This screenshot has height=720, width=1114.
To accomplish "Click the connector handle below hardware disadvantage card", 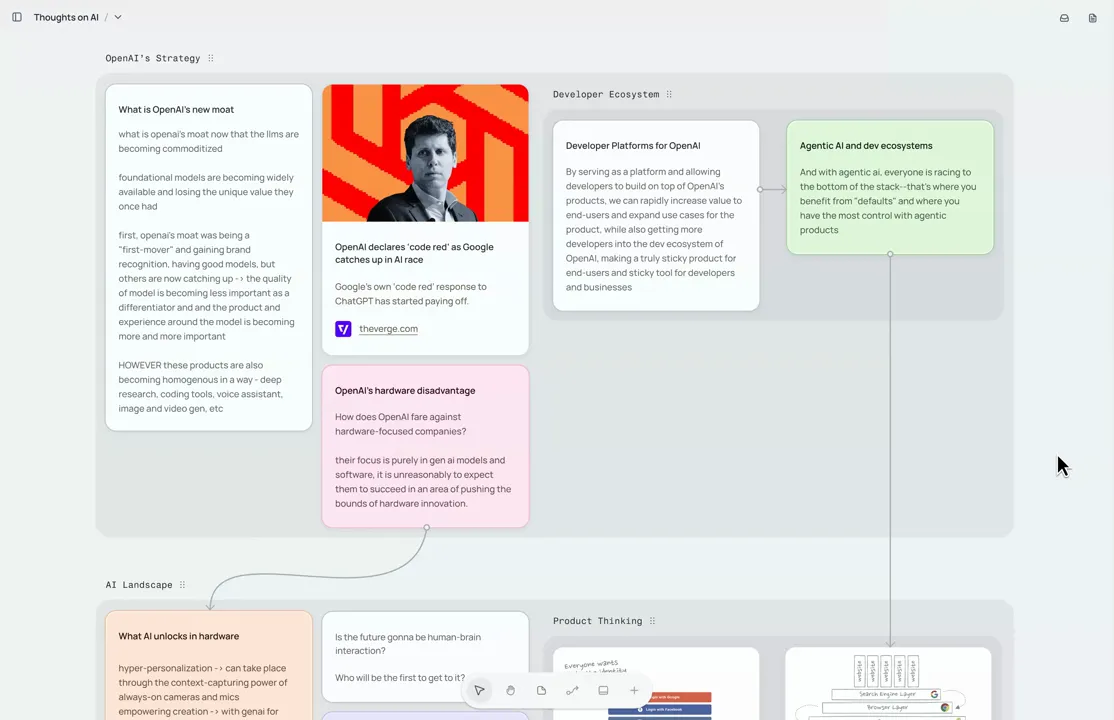I will (x=427, y=527).
